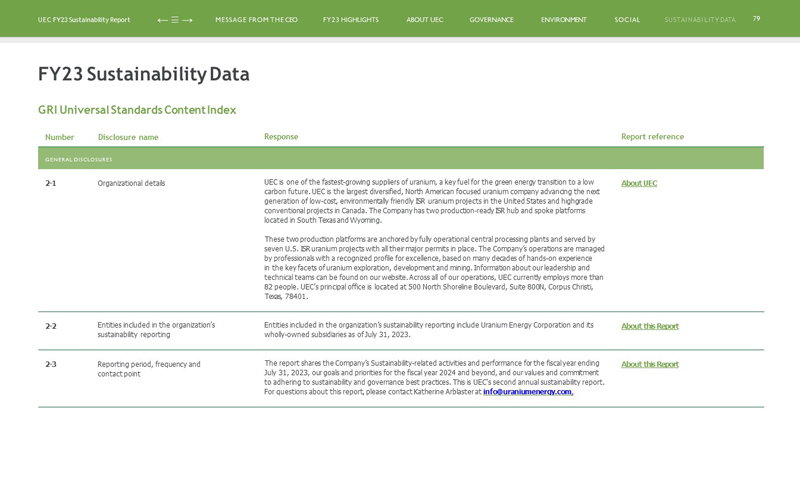
Task: Open Message from the CEO section
Action: 256,20
